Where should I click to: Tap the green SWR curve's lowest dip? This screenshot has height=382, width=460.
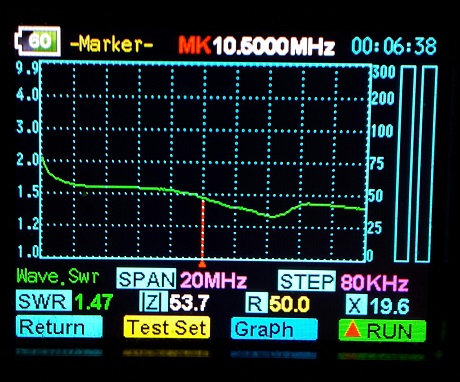click(272, 217)
